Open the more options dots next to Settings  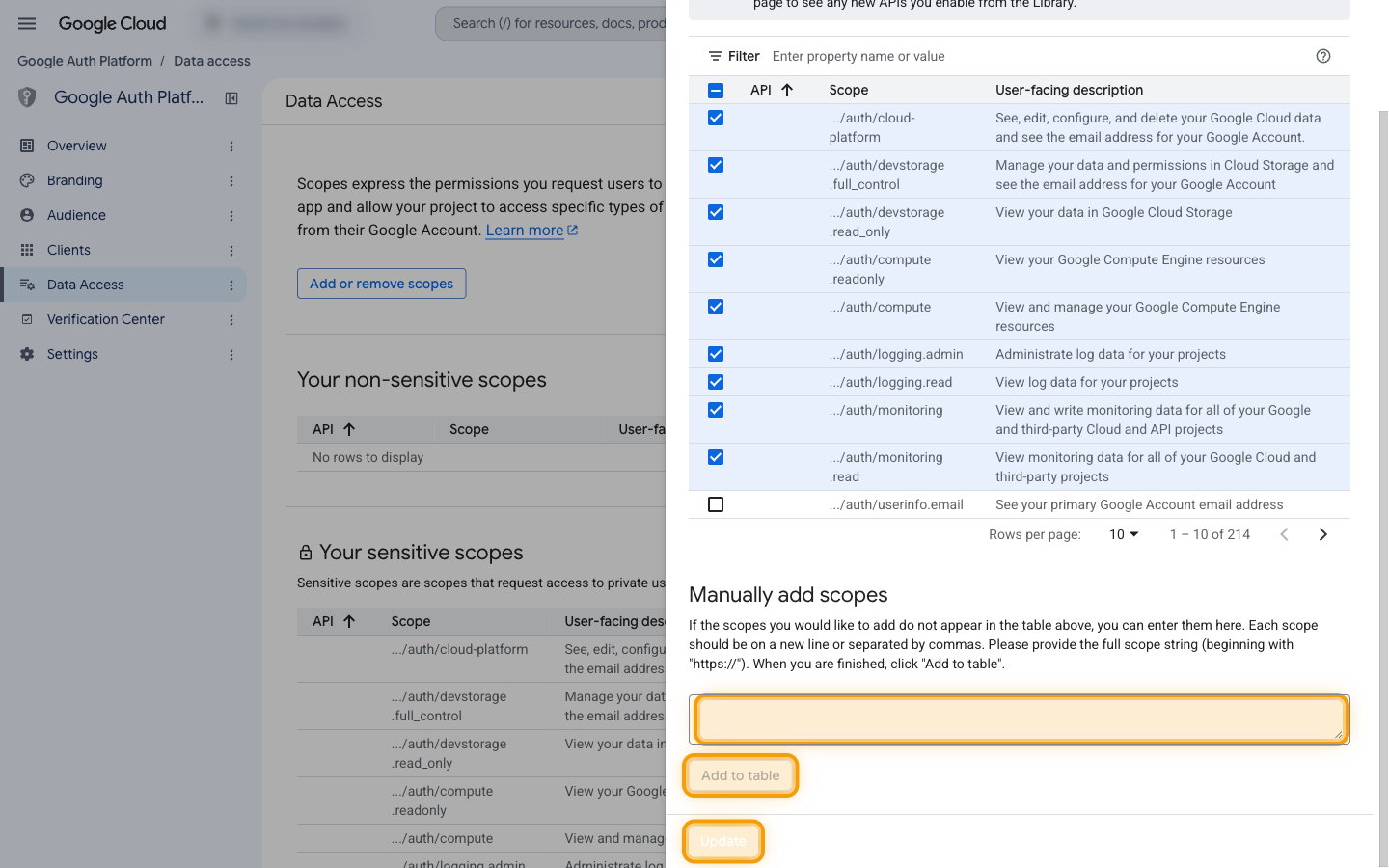click(x=231, y=354)
